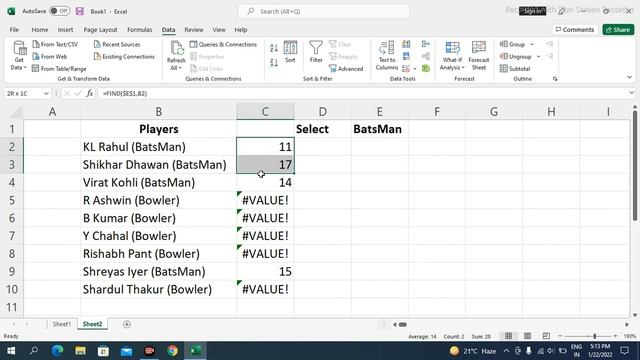Screen dimensions: 640x360
Task: Select cell KL Rahul (BatsMan)
Action: pos(158,147)
